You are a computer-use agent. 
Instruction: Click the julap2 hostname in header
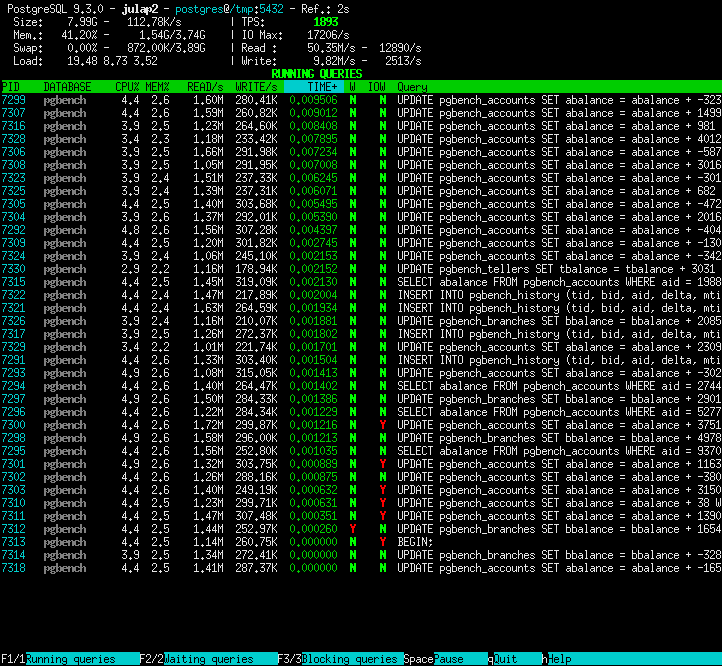pyautogui.click(x=140, y=9)
